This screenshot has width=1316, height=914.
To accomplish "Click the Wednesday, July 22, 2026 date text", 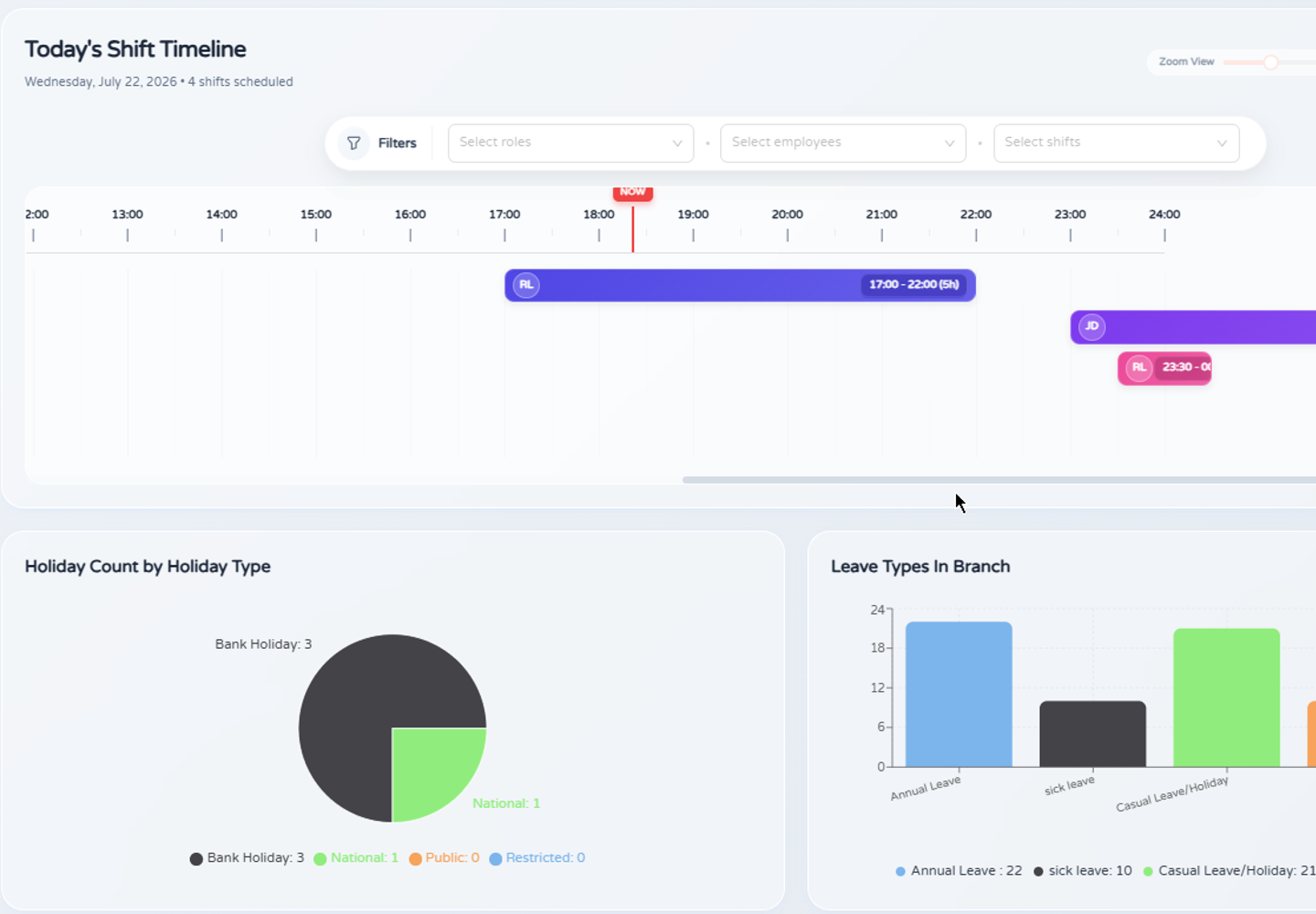I will 101,81.
